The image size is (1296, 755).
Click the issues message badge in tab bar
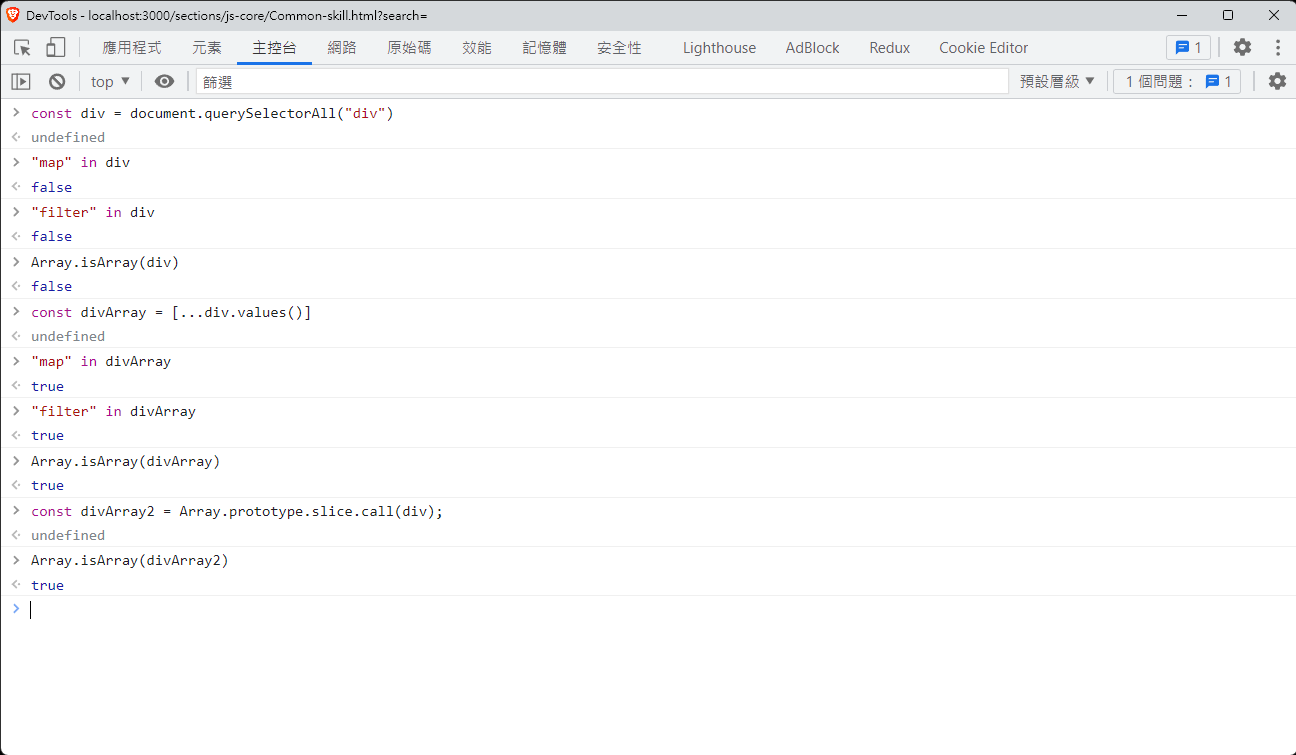pos(1188,47)
